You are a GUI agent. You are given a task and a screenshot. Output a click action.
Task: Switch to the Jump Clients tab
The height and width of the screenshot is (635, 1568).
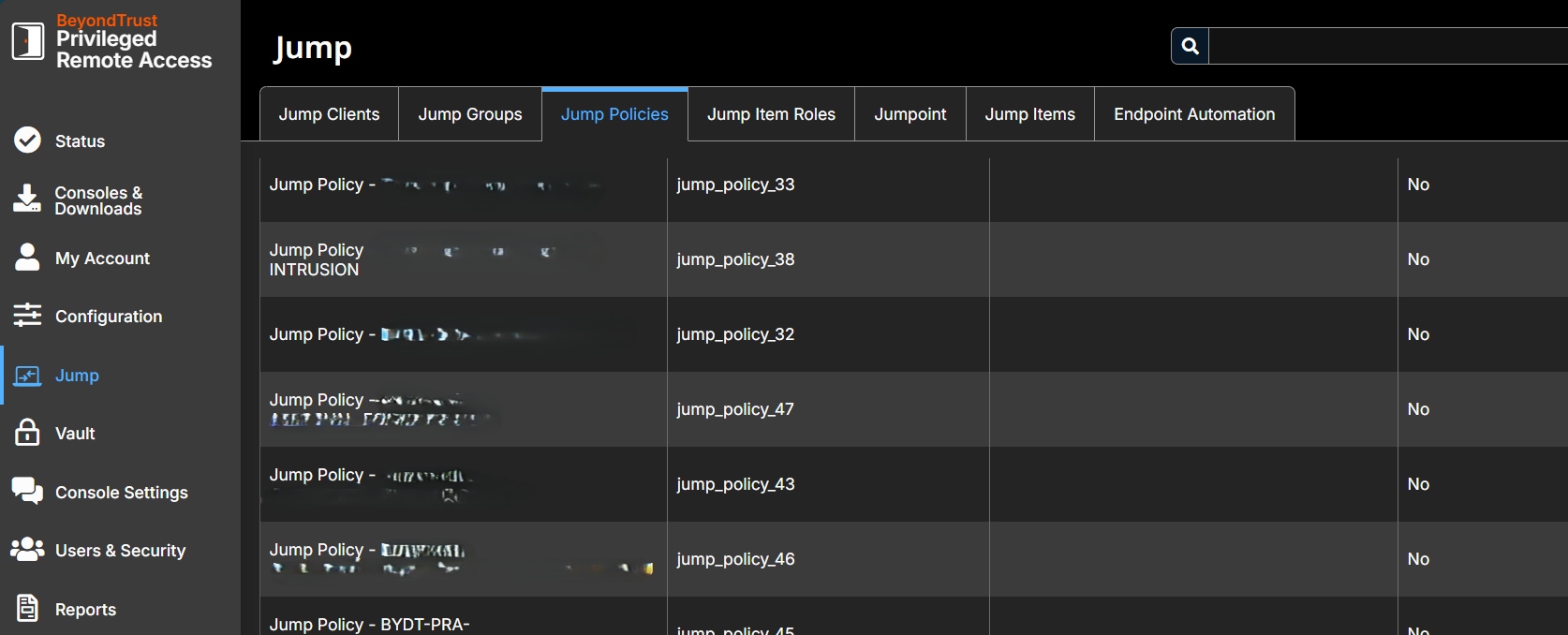329,114
